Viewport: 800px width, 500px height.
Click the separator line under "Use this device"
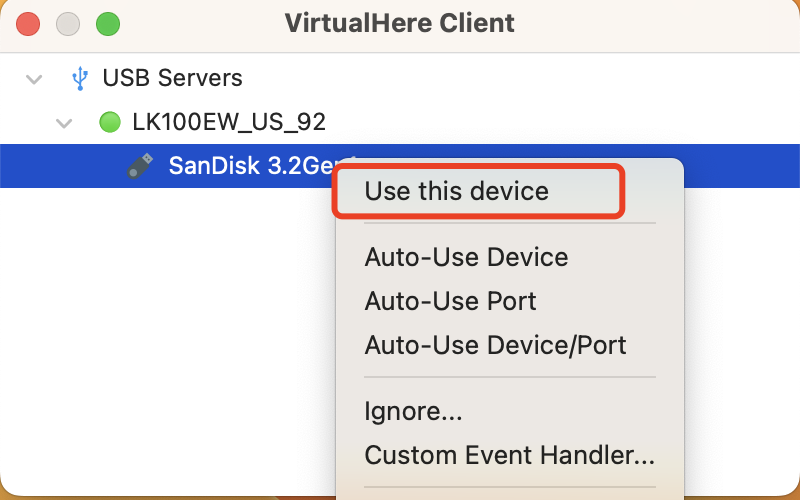(509, 223)
